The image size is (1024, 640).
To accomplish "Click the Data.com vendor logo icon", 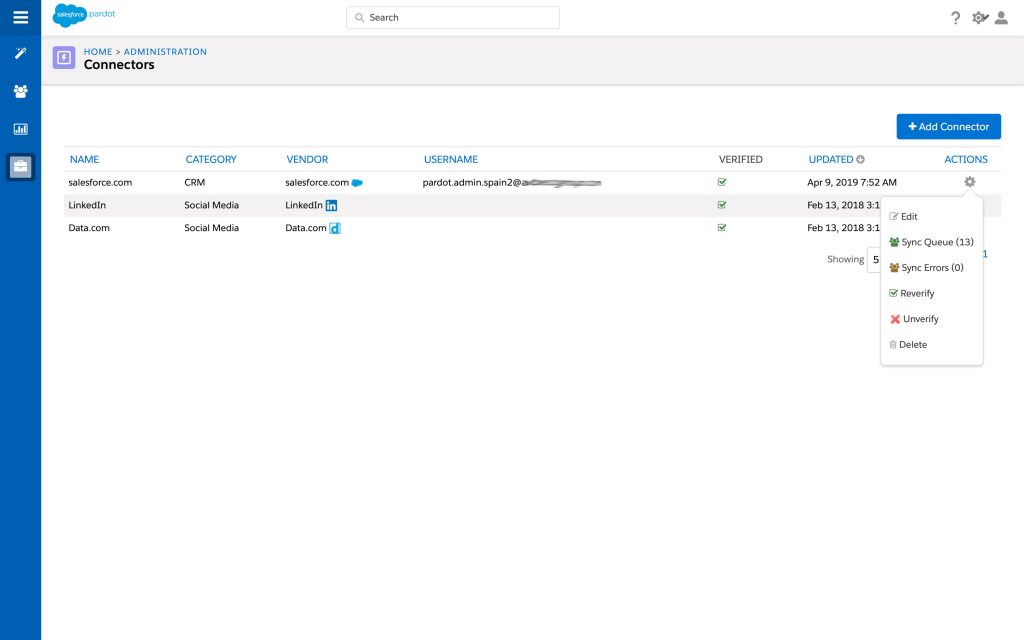I will click(334, 228).
